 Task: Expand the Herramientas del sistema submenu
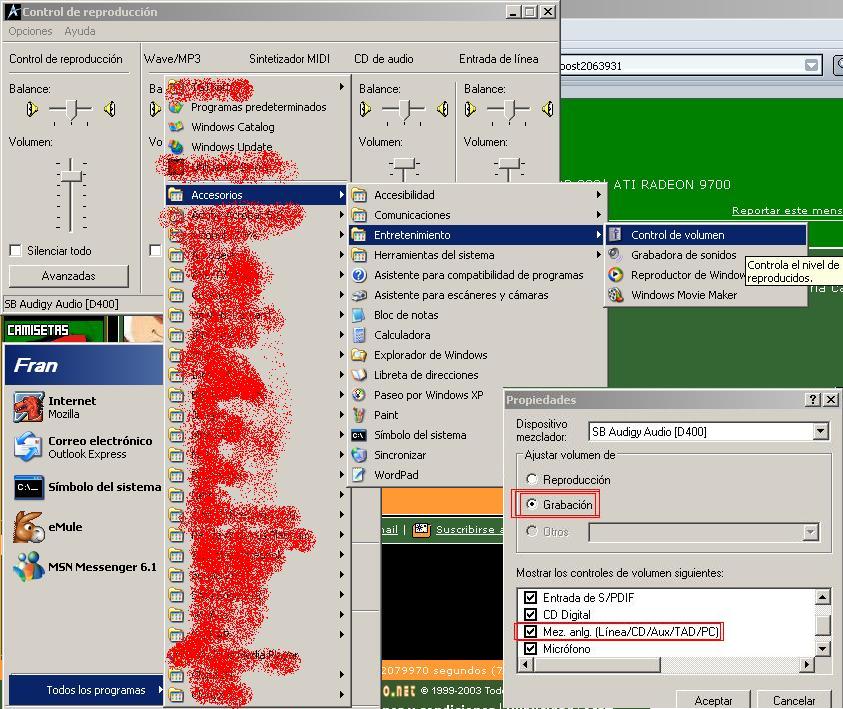coord(598,255)
